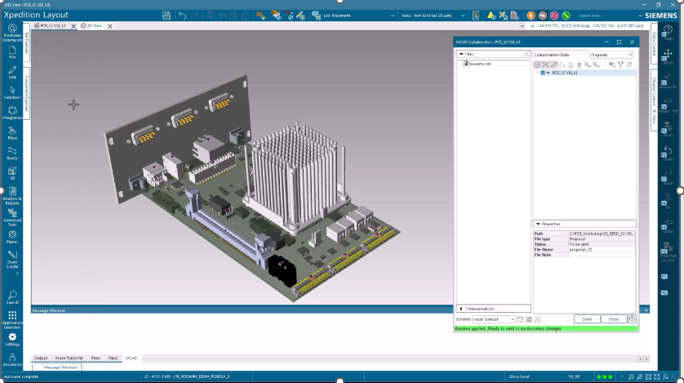
Task: Open the Route tools in left sidebar
Action: click(x=12, y=153)
